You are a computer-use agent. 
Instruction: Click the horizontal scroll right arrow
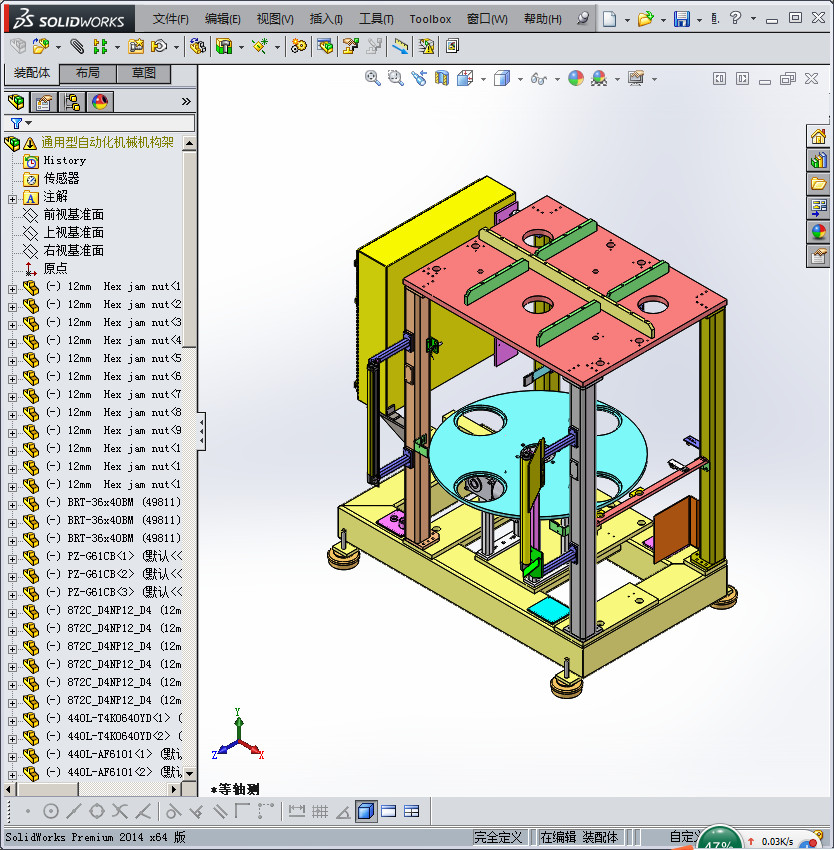click(174, 789)
